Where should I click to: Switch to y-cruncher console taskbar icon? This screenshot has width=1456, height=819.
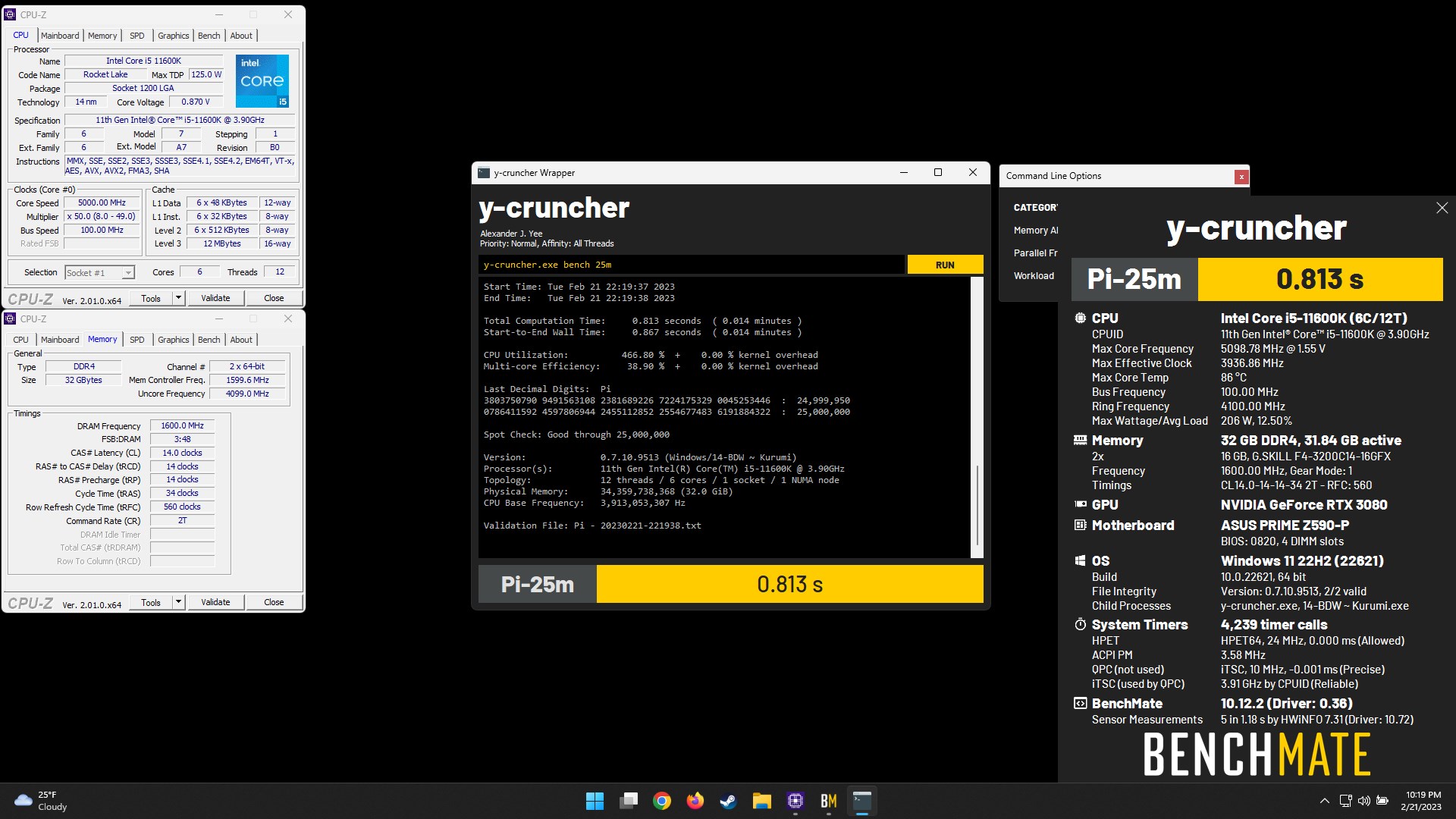(862, 801)
